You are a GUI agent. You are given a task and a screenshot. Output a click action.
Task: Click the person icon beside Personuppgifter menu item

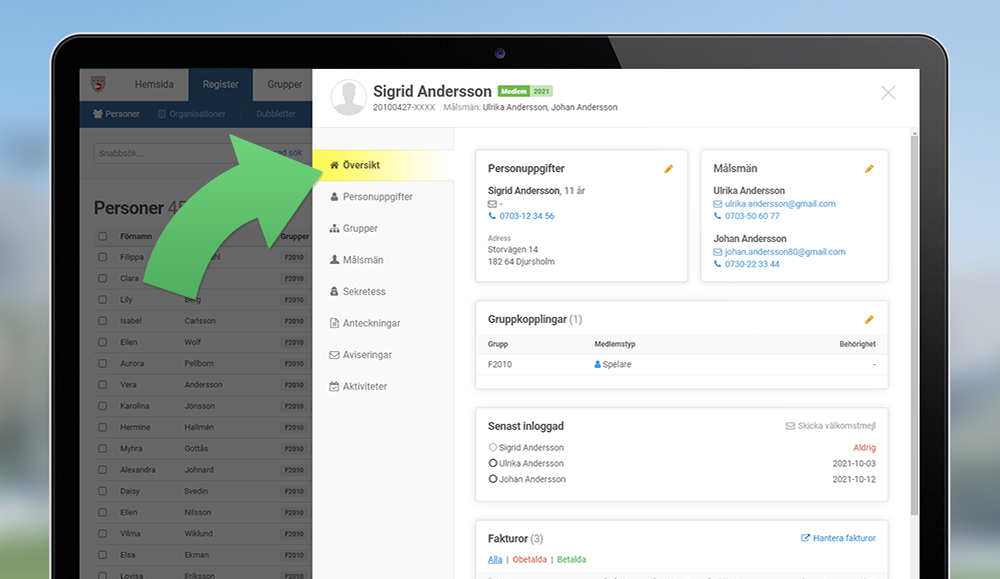(334, 196)
